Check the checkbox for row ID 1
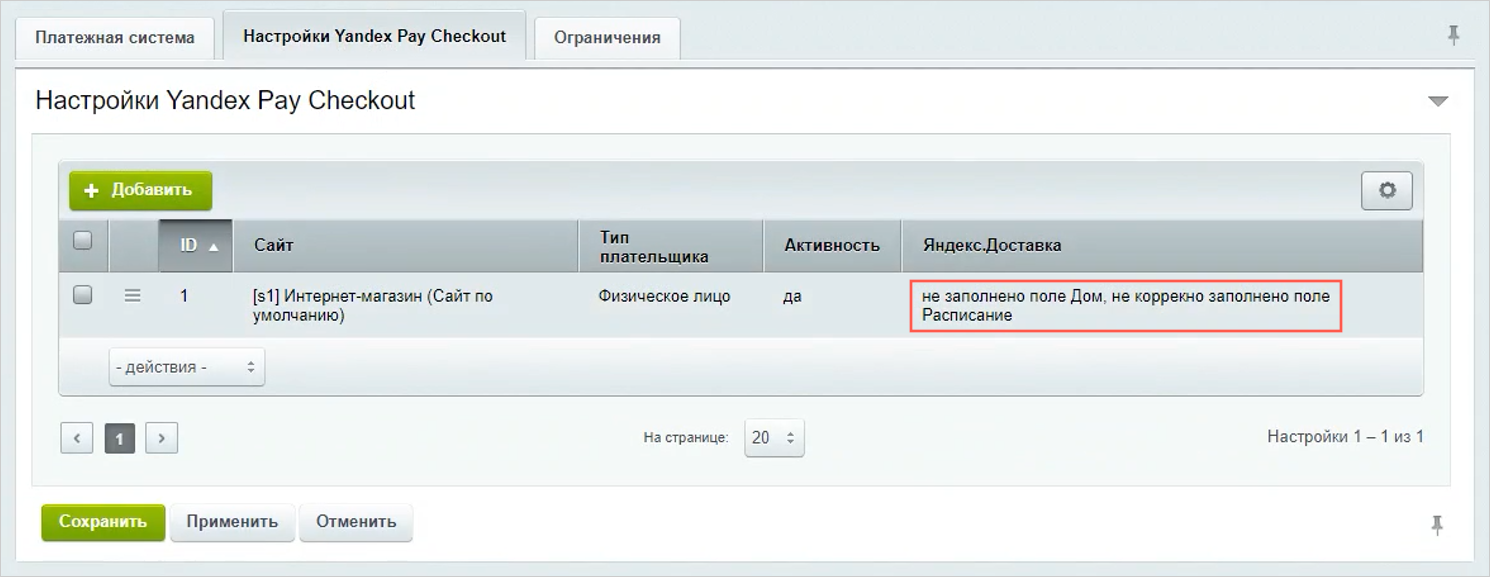The height and width of the screenshot is (577, 1490). pos(83,295)
